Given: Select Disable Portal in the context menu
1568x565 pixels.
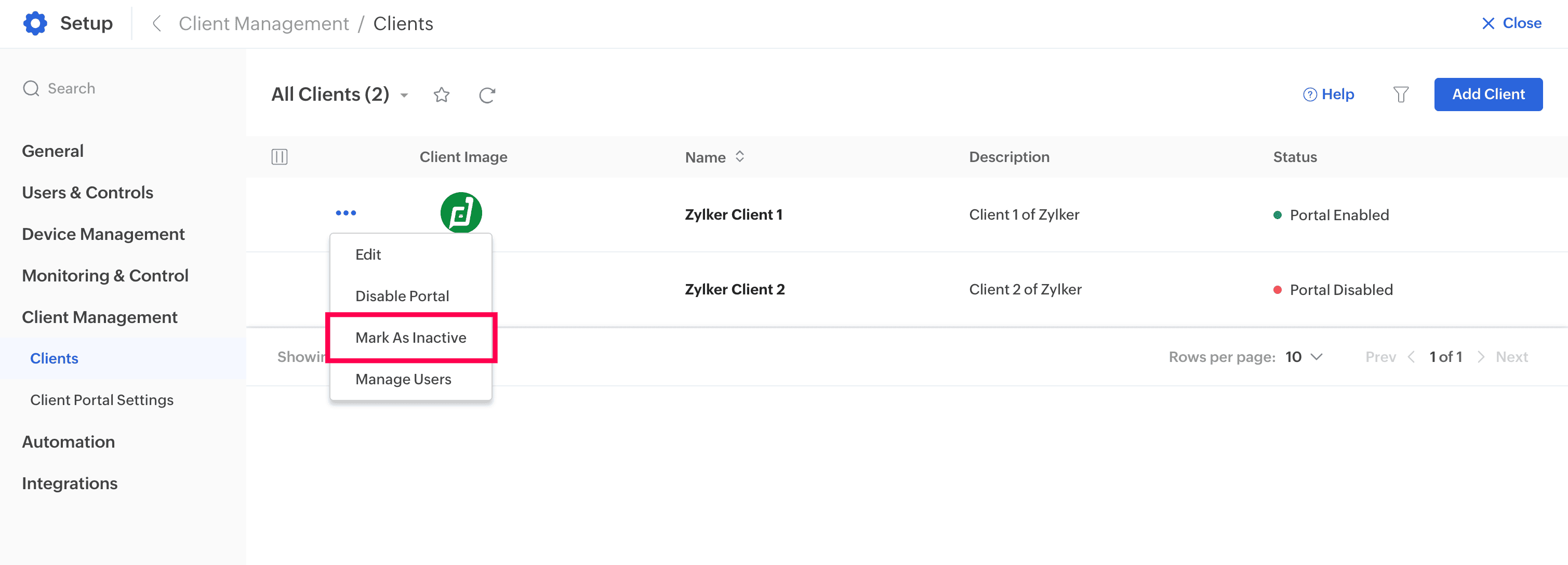Looking at the screenshot, I should pyautogui.click(x=402, y=296).
